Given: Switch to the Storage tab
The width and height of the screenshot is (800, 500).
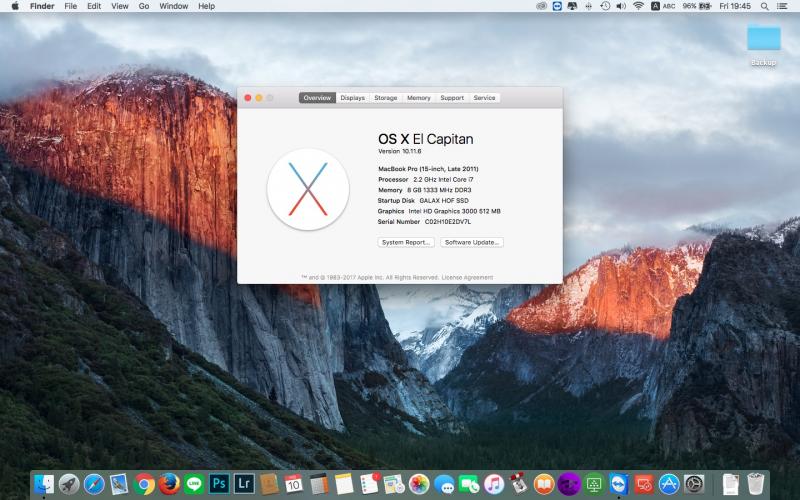Looking at the screenshot, I should [386, 97].
